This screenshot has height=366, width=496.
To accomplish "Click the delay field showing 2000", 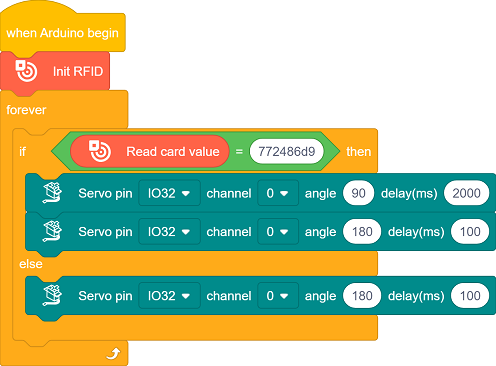I will [x=466, y=193].
